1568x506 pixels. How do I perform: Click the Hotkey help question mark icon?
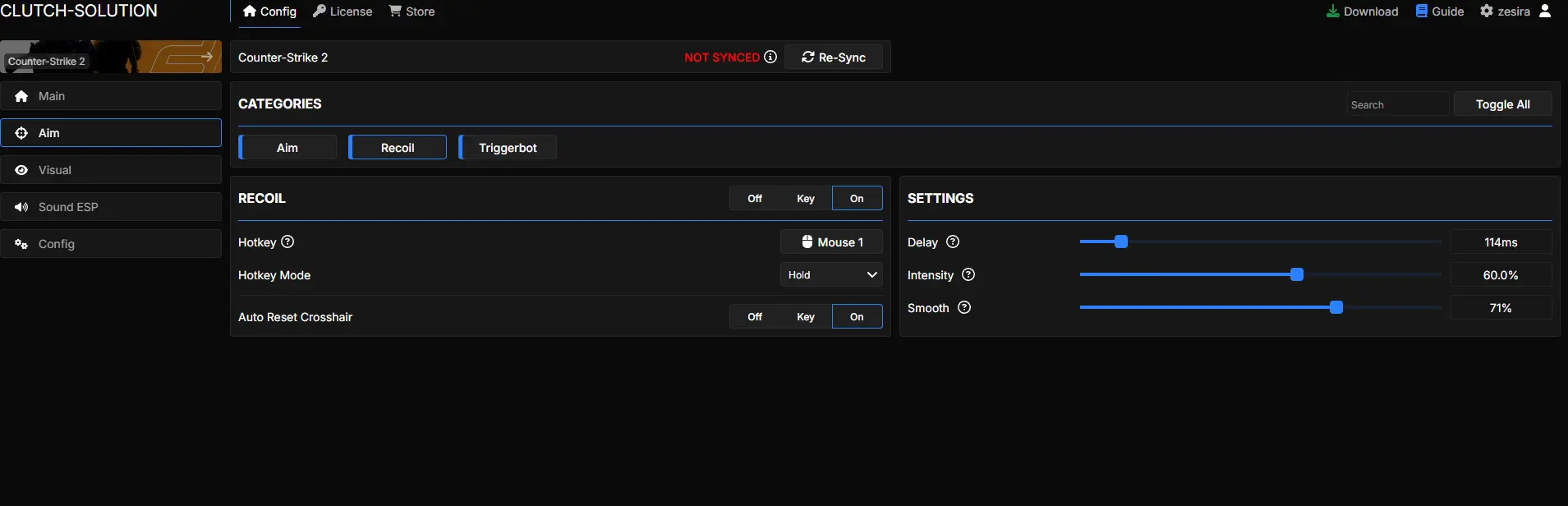(x=287, y=241)
